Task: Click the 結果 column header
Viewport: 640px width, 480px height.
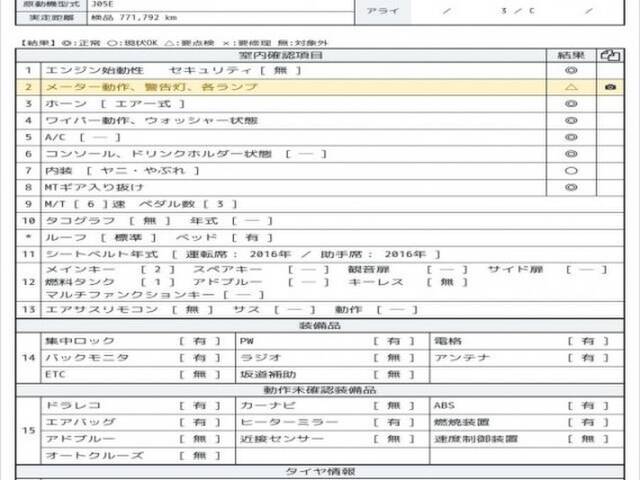Action: pyautogui.click(x=571, y=56)
